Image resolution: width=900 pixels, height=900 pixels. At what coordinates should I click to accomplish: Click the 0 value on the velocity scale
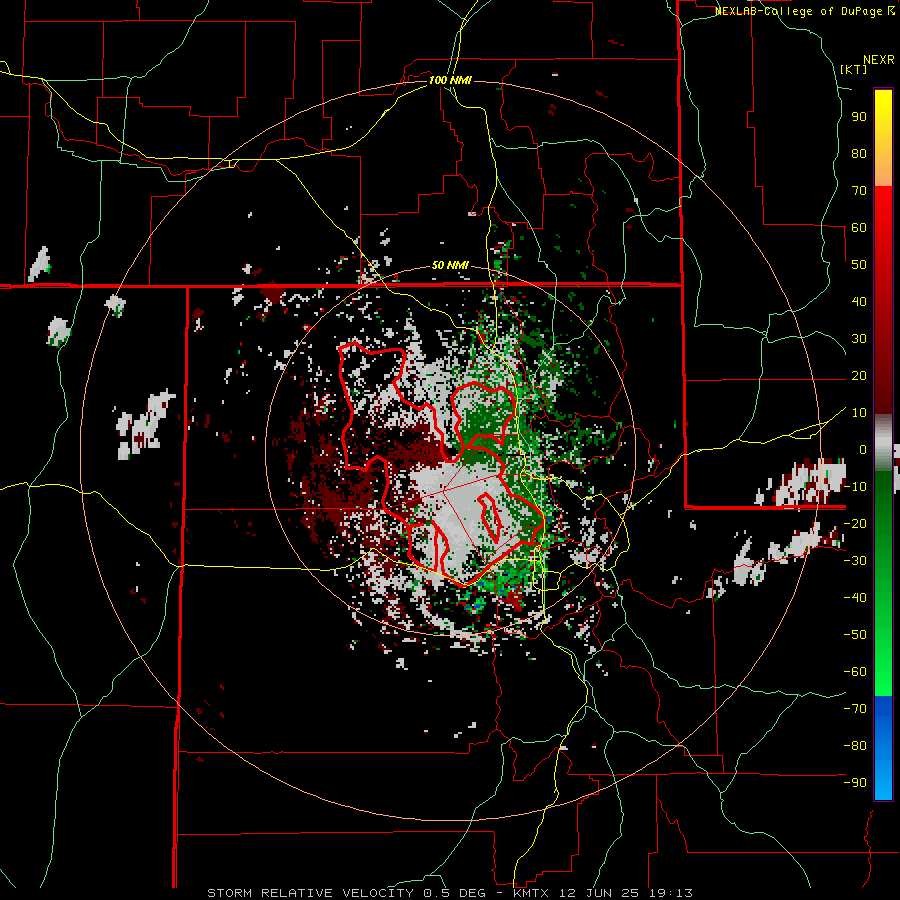(x=863, y=450)
